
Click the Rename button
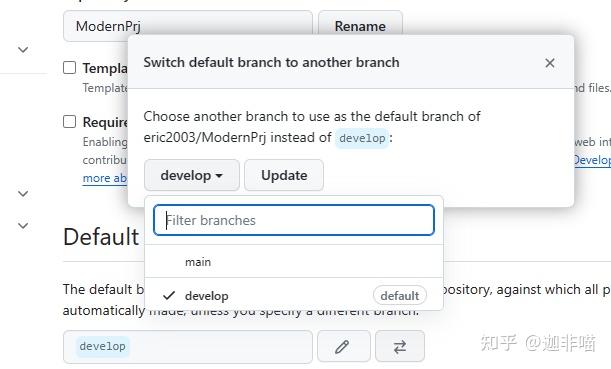(x=360, y=26)
